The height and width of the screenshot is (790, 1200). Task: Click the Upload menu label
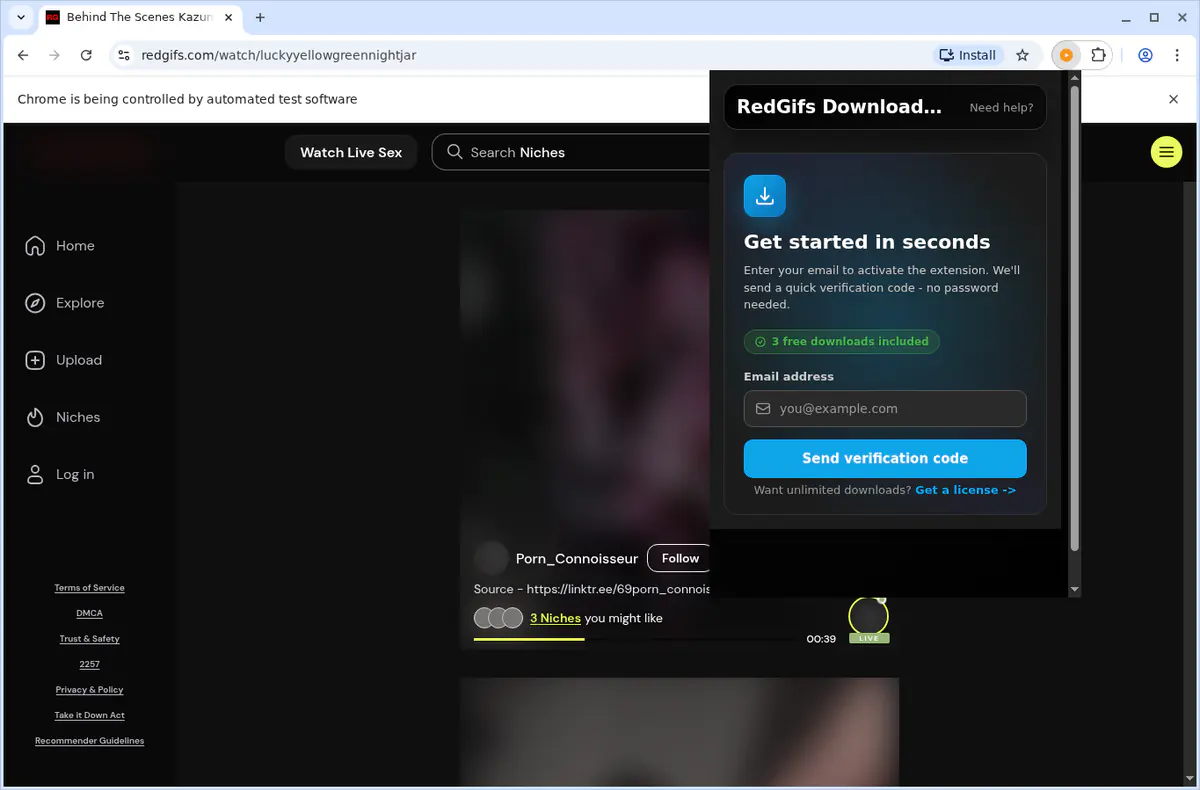click(x=79, y=360)
